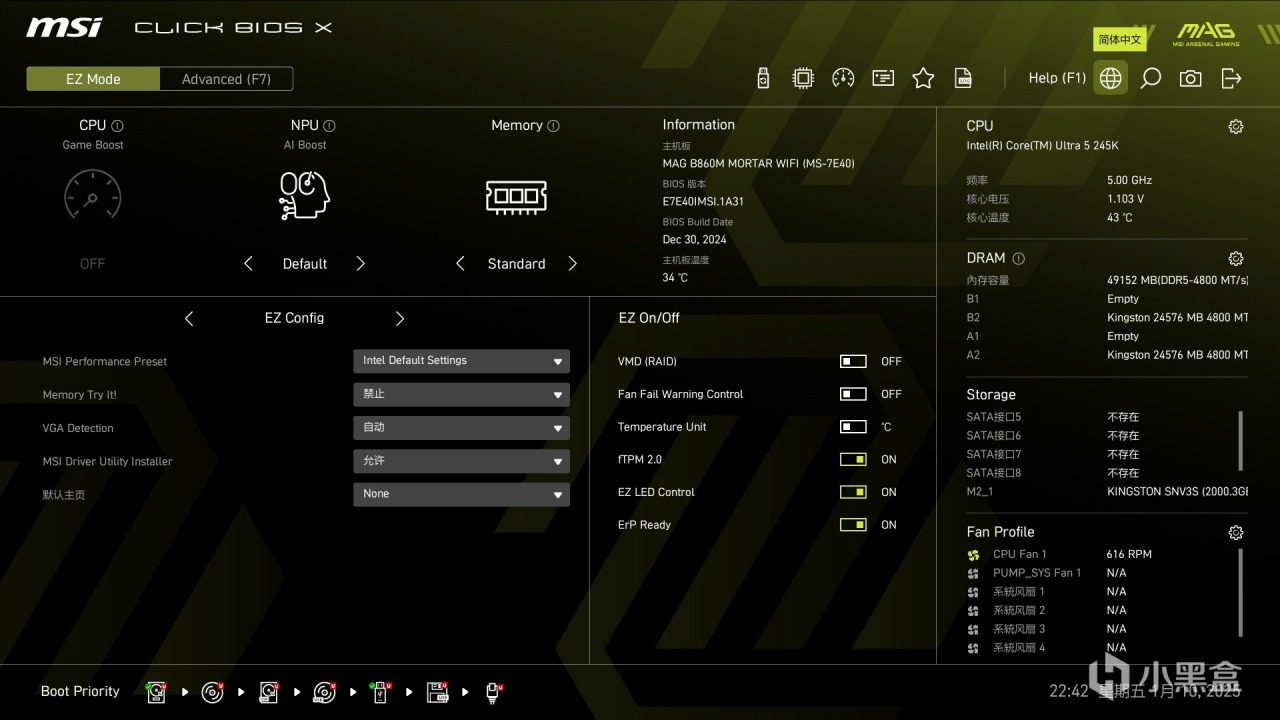Click info icon next to CPU Game Boost
The image size is (1280, 720).
click(117, 126)
